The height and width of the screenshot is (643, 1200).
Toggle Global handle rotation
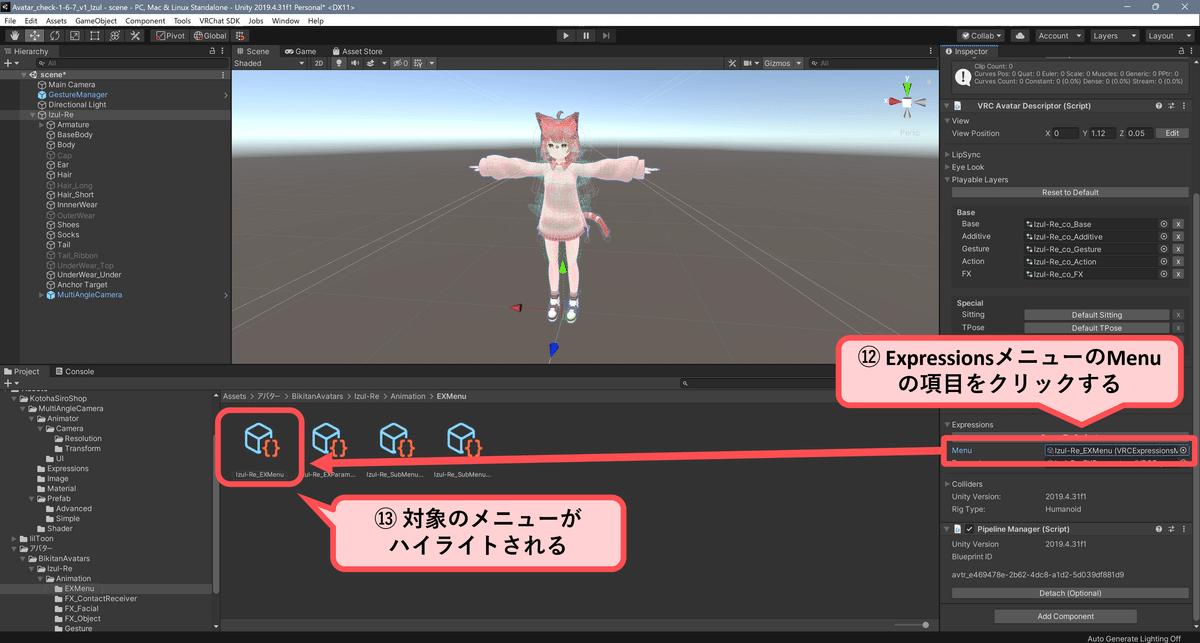pos(211,35)
